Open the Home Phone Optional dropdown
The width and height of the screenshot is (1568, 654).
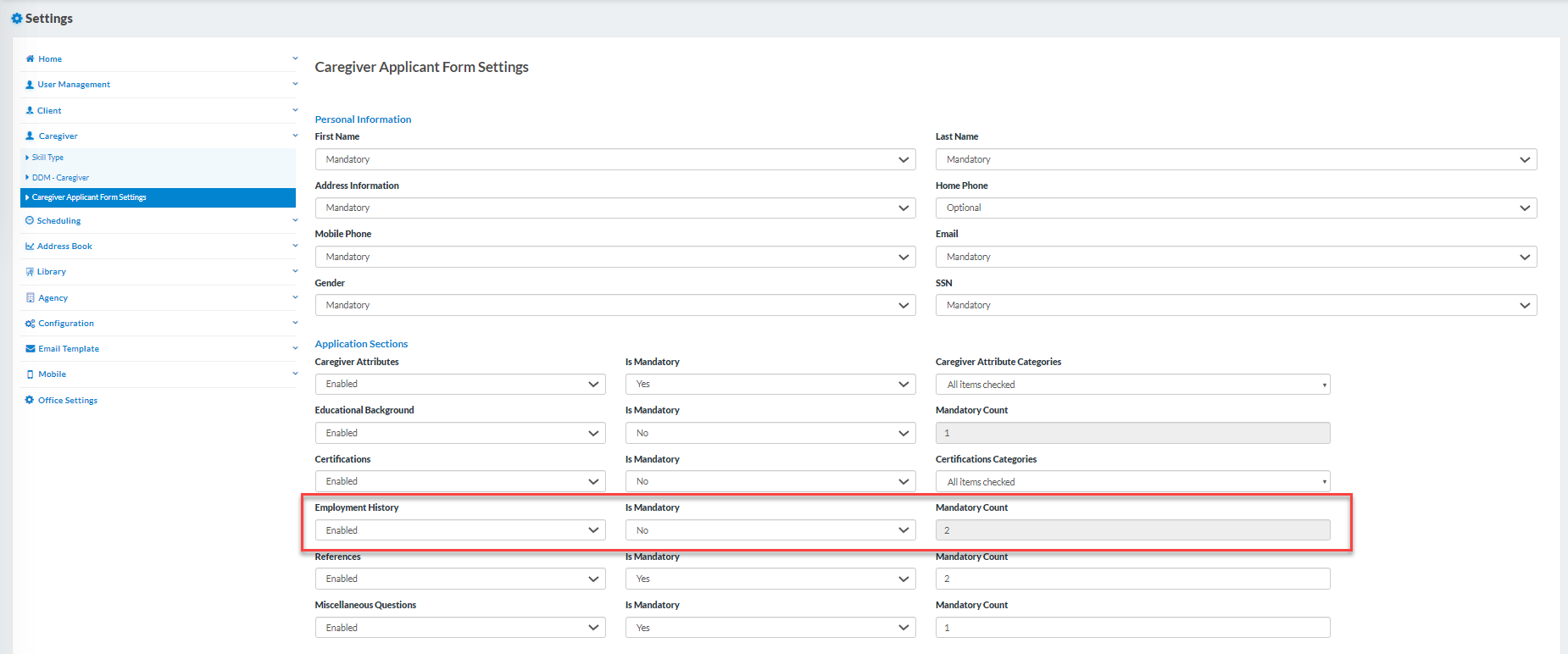1235,208
